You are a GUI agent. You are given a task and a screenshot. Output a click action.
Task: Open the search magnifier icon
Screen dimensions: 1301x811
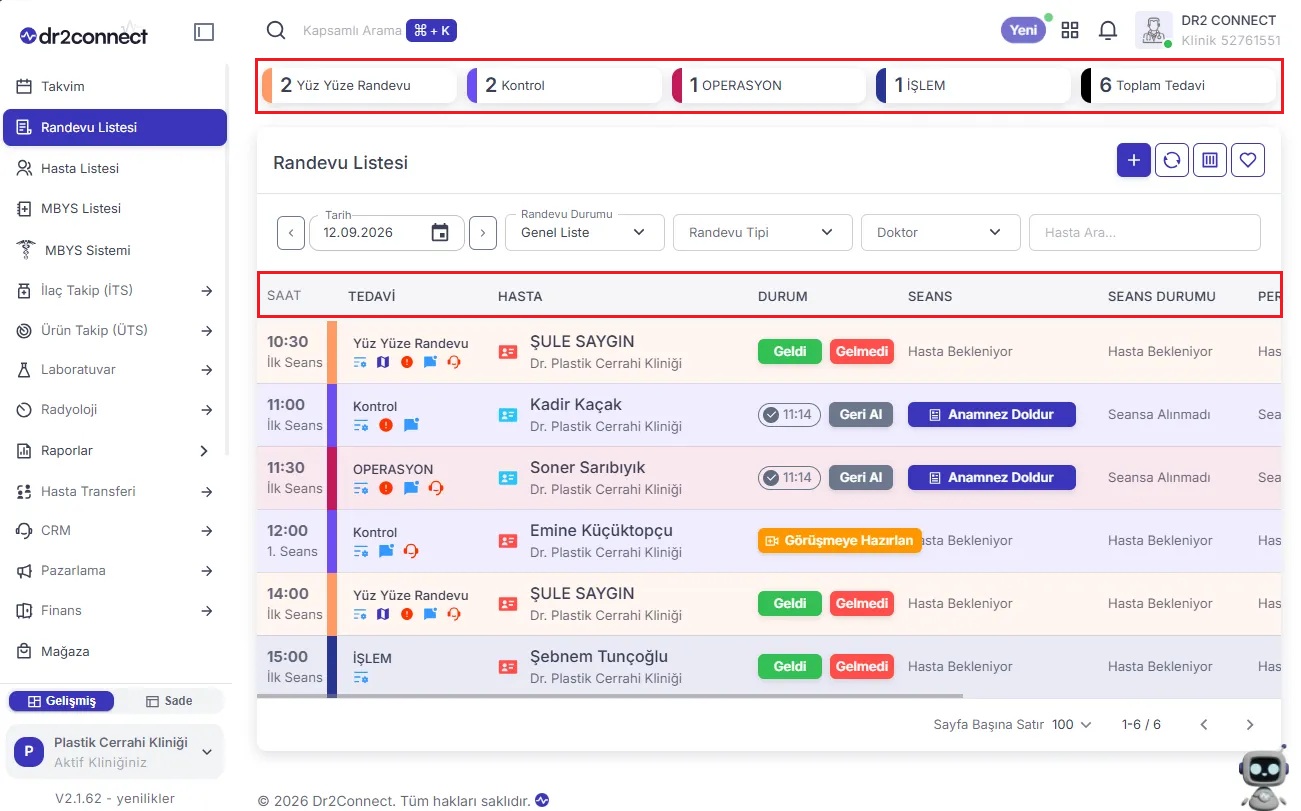click(x=276, y=31)
